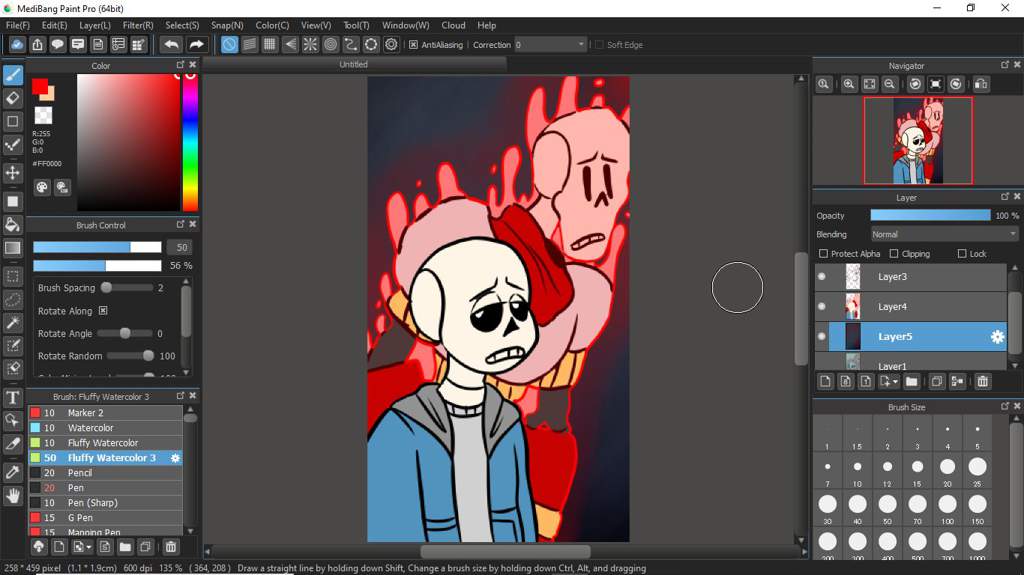Select the Bucket fill tool
1024x575 pixels.
(x=12, y=225)
